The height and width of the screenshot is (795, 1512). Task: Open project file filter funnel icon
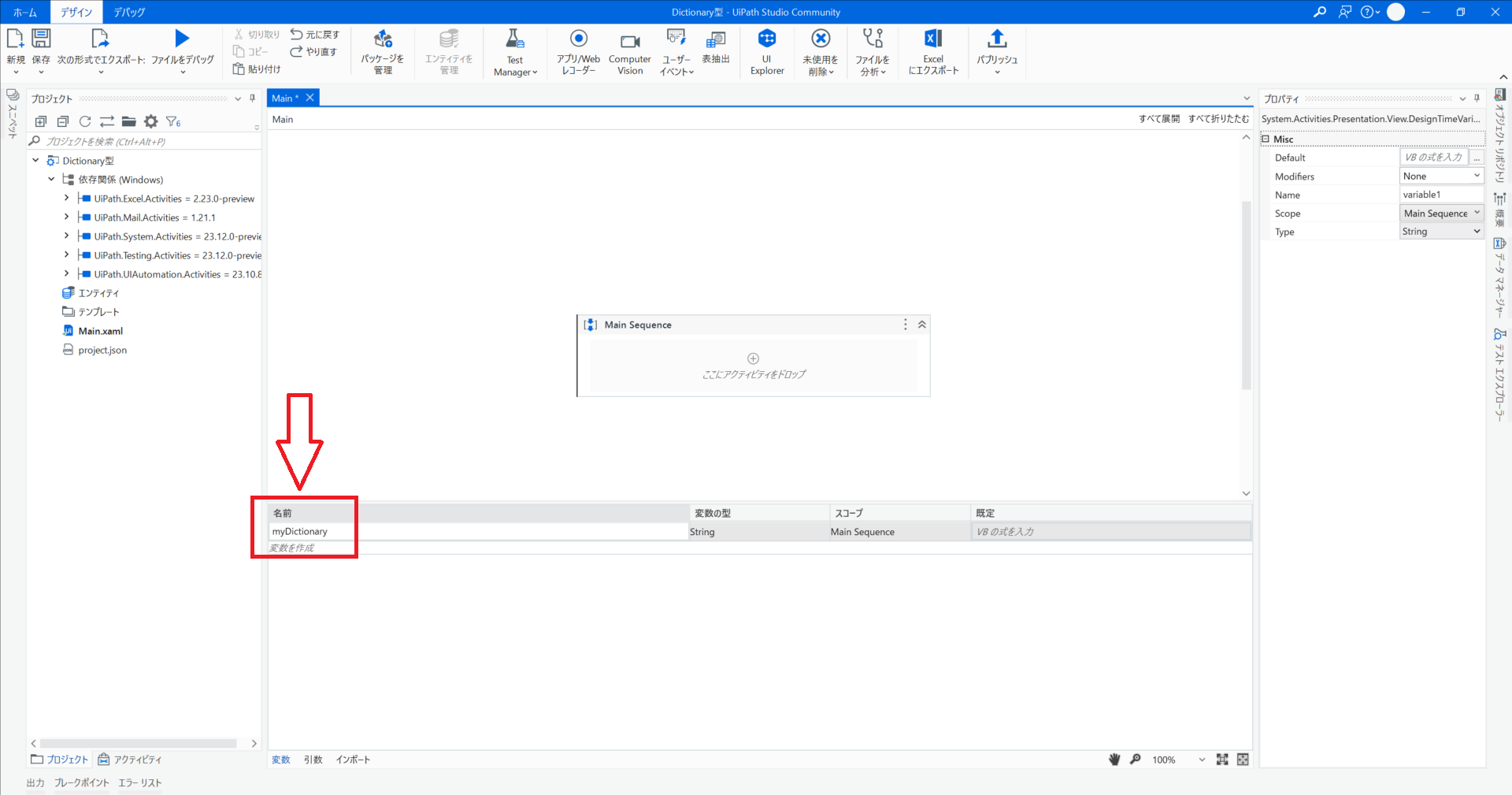[173, 121]
